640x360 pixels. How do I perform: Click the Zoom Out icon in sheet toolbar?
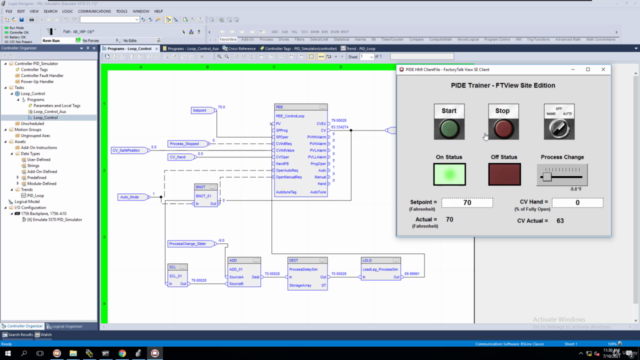[x=227, y=57]
